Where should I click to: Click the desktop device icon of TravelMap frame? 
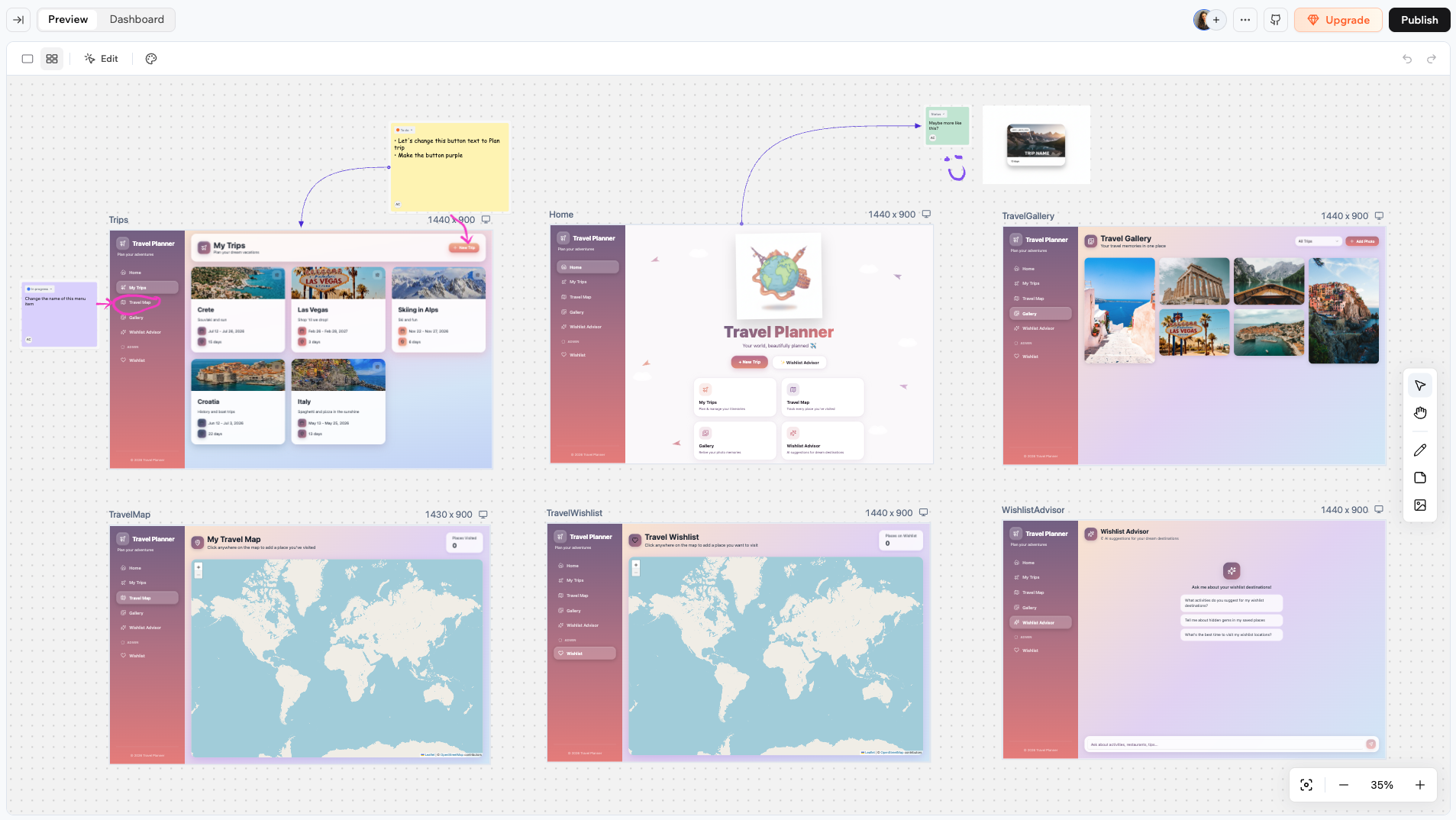[483, 515]
